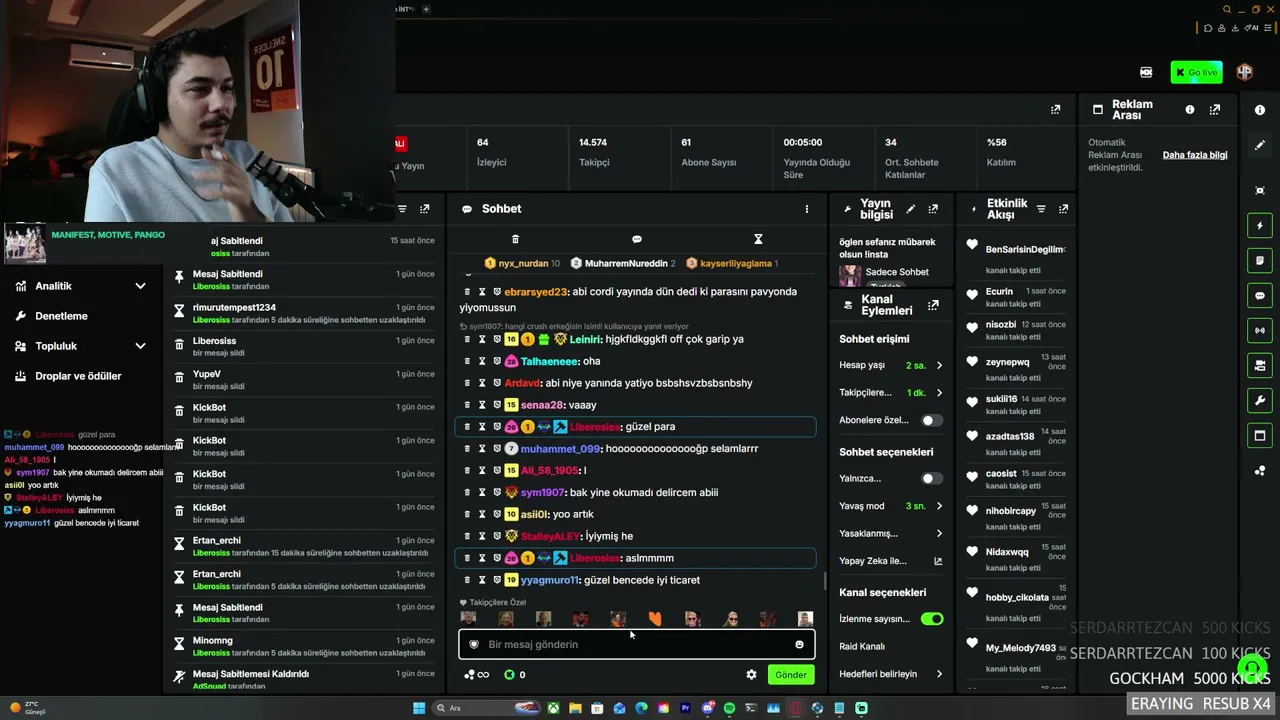This screenshot has width=1280, height=720.
Task: Click zeynepwq in the activity feed
Action: [x=1007, y=362]
